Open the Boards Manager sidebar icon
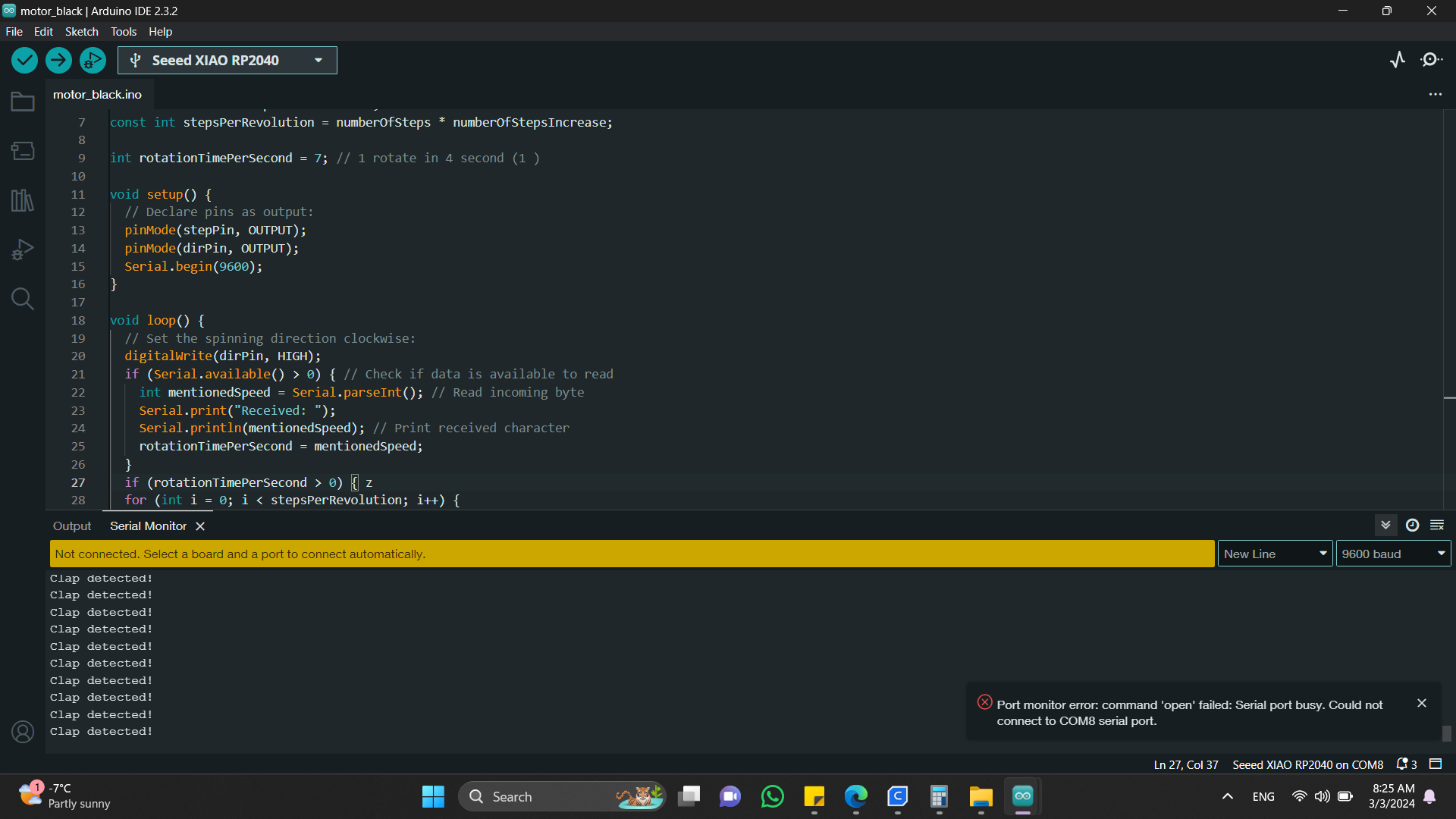The height and width of the screenshot is (819, 1456). click(23, 151)
